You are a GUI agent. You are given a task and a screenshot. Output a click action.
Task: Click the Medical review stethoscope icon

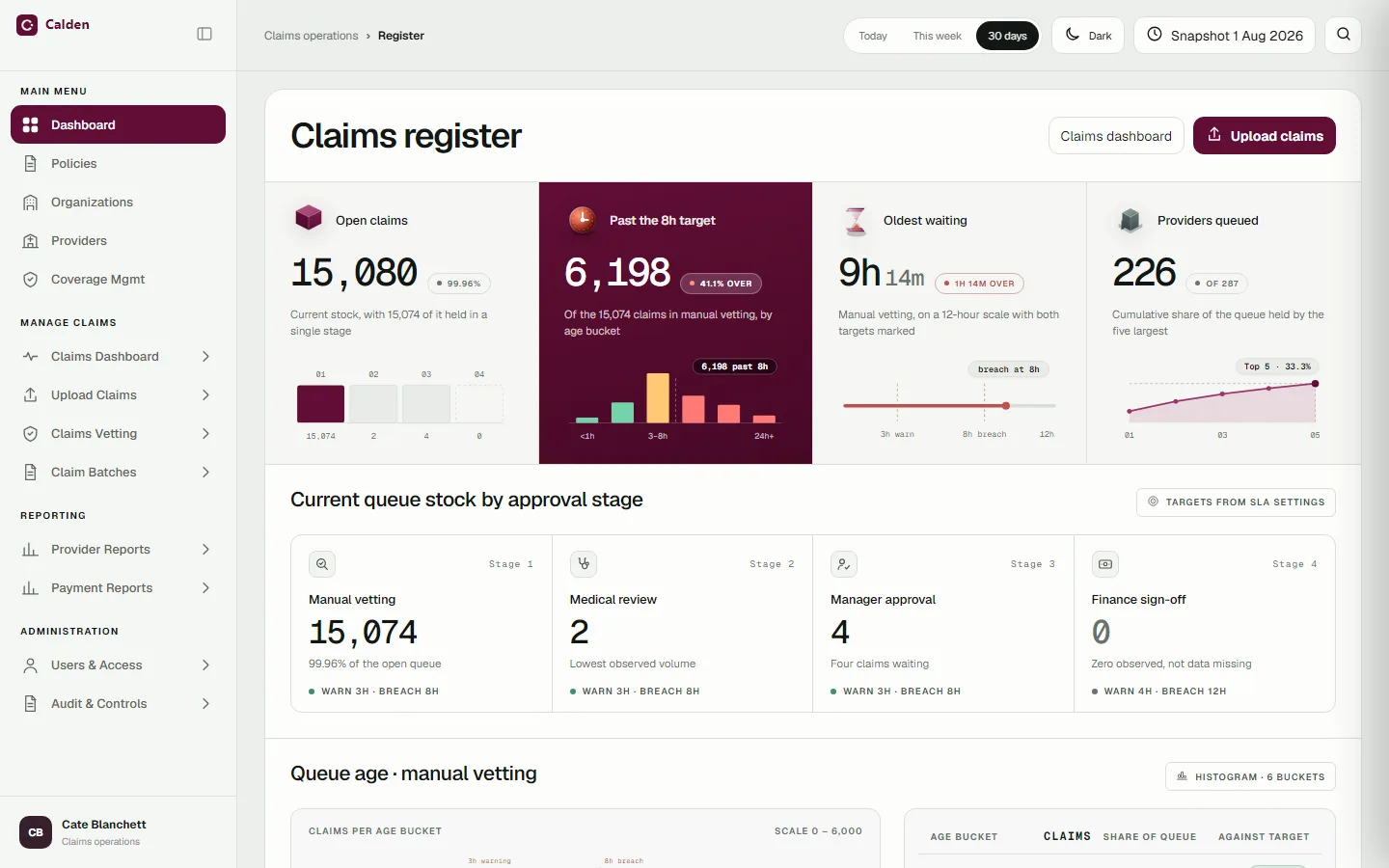584,564
